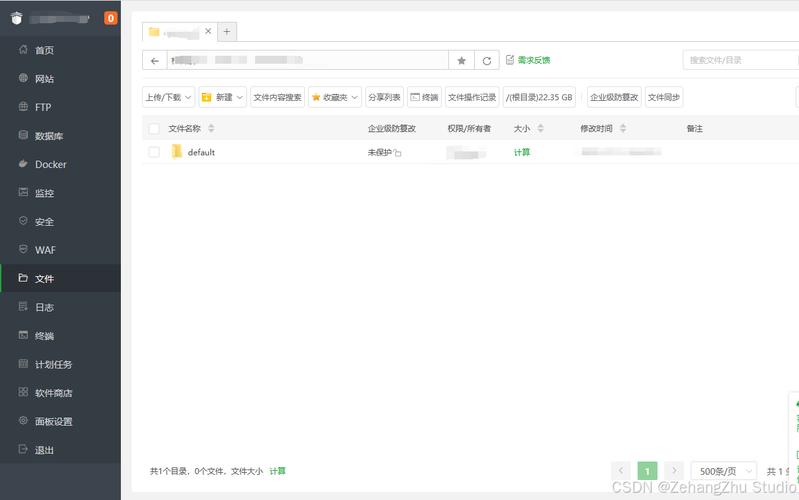Open the 新建 create dropdown

click(x=222, y=97)
